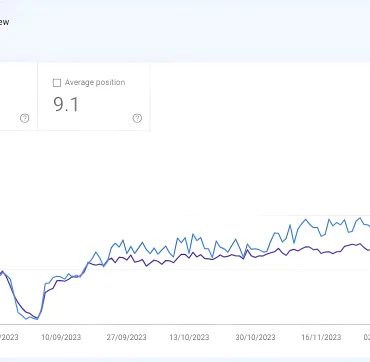The image size is (370, 362).
Task: Enable the Average position checkbox
Action: 57,83
